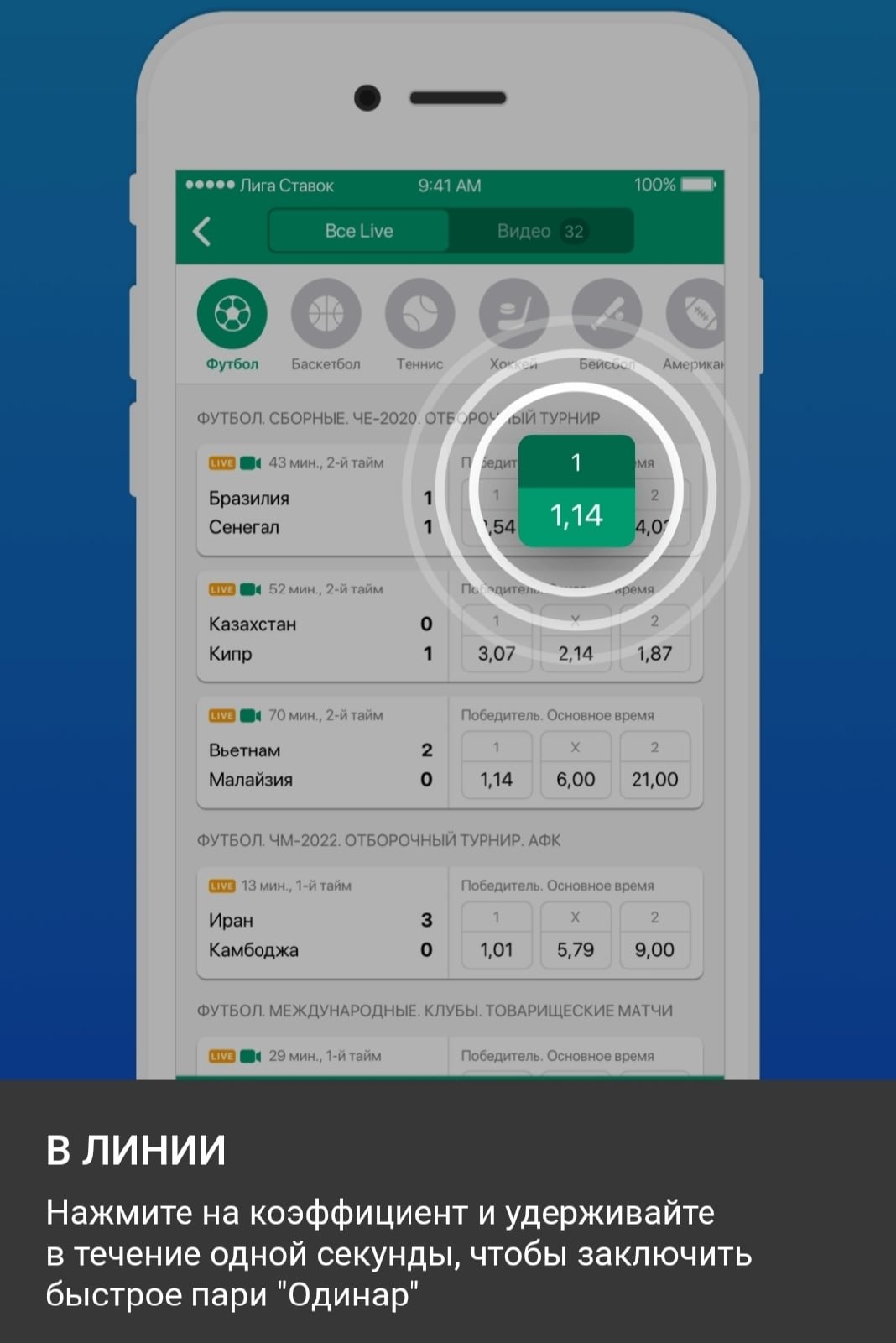Open video stream icon for Казахстан match
Image resolution: width=896 pixels, height=1343 pixels.
(x=251, y=589)
